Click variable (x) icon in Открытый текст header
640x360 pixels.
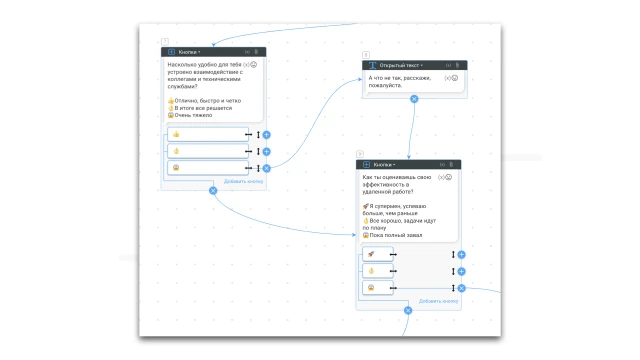click(448, 65)
